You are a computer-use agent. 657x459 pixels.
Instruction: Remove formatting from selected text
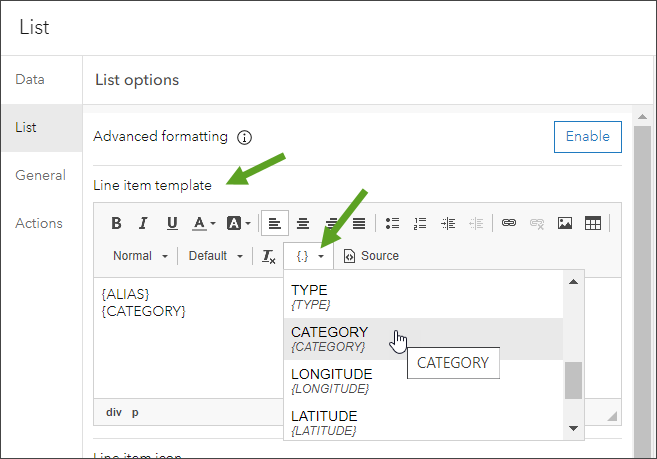[268, 256]
